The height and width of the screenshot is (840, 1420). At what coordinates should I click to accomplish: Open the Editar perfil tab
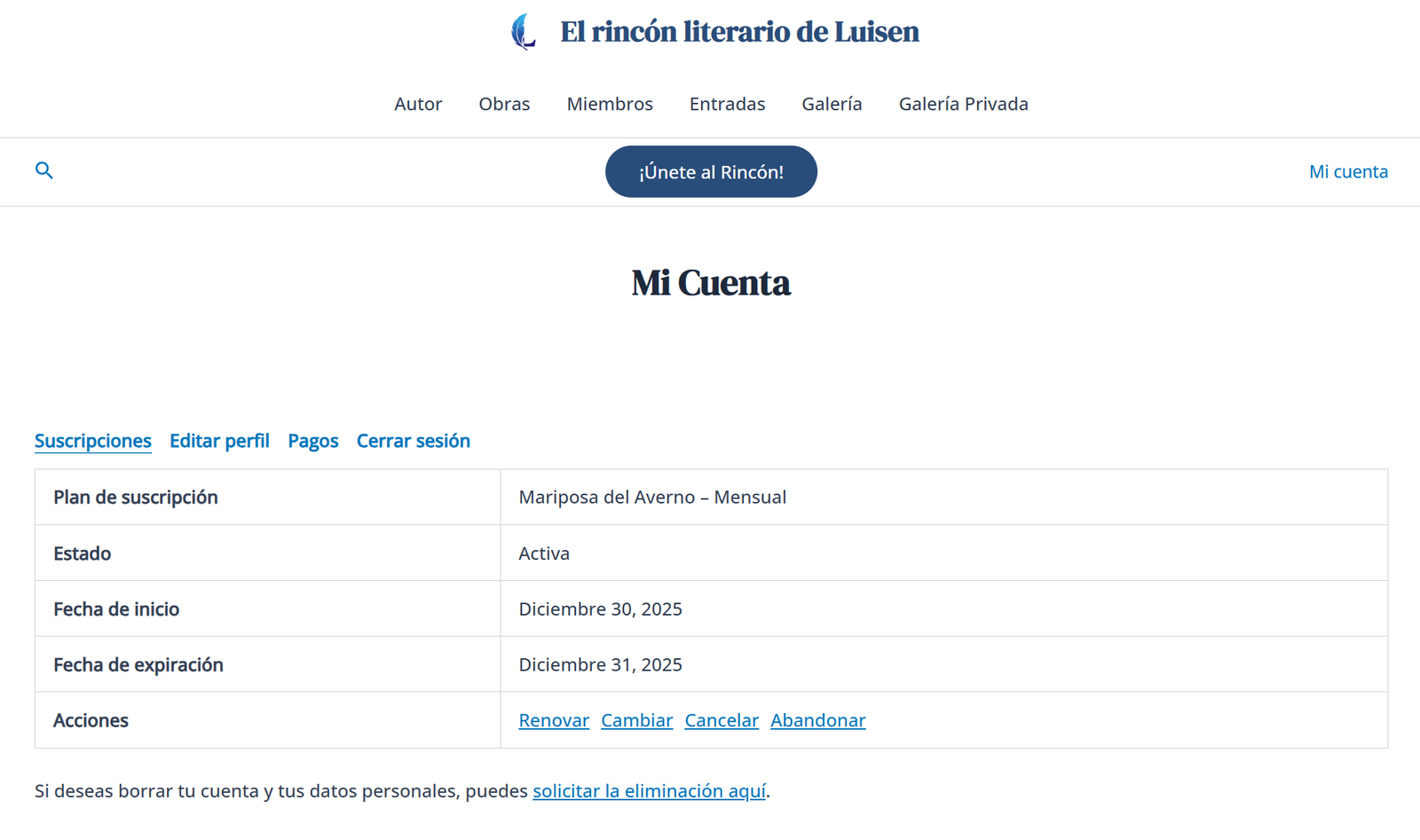(x=219, y=441)
